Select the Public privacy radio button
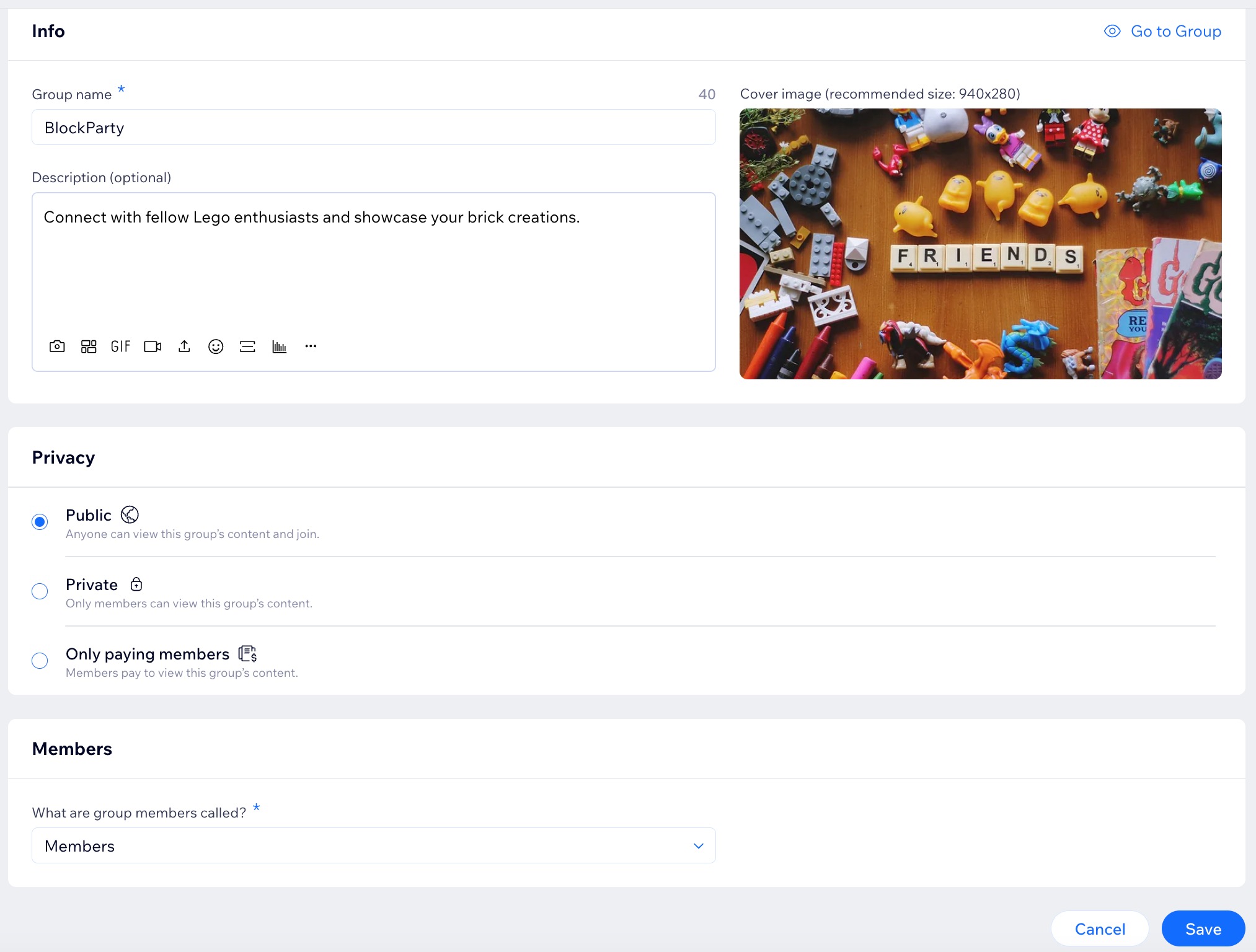The height and width of the screenshot is (952, 1256). [x=41, y=520]
